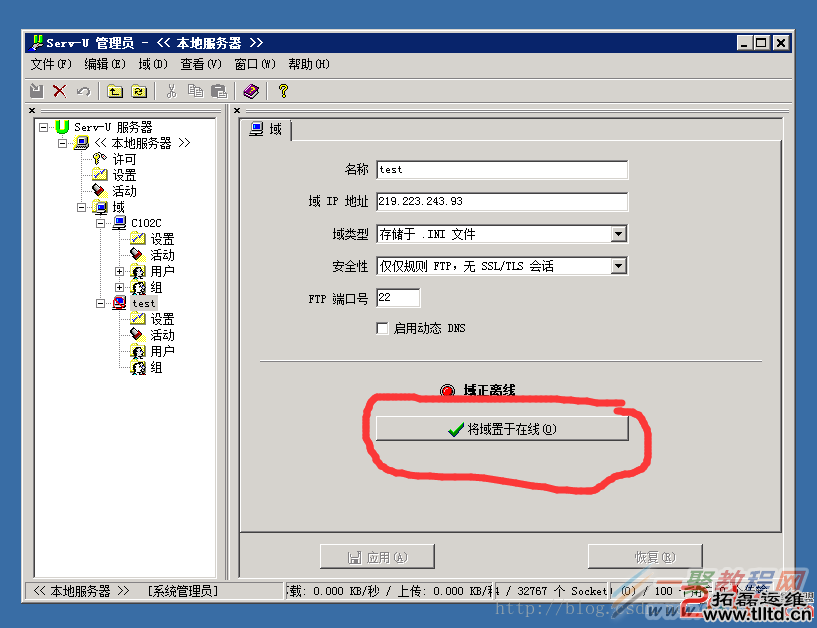Open the 安全性 dropdown list
Image resolution: width=817 pixels, height=628 pixels.
tap(618, 266)
